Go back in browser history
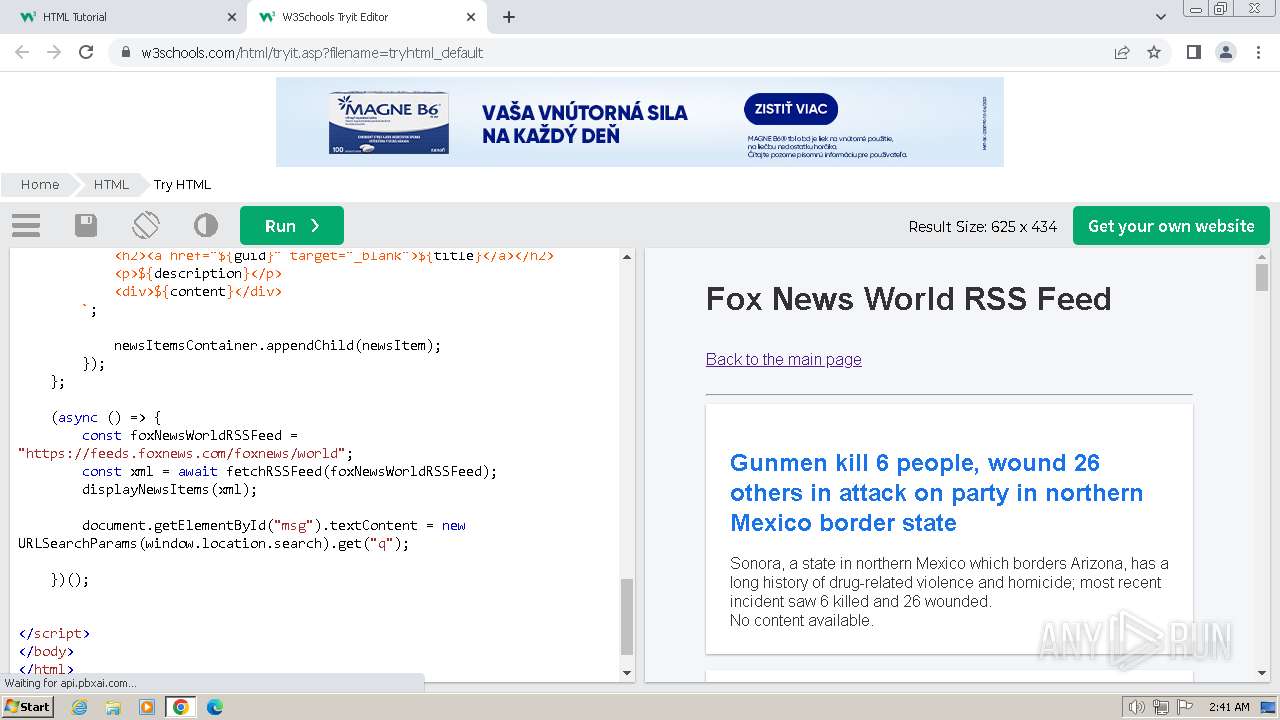The image size is (1280, 720). (22, 52)
